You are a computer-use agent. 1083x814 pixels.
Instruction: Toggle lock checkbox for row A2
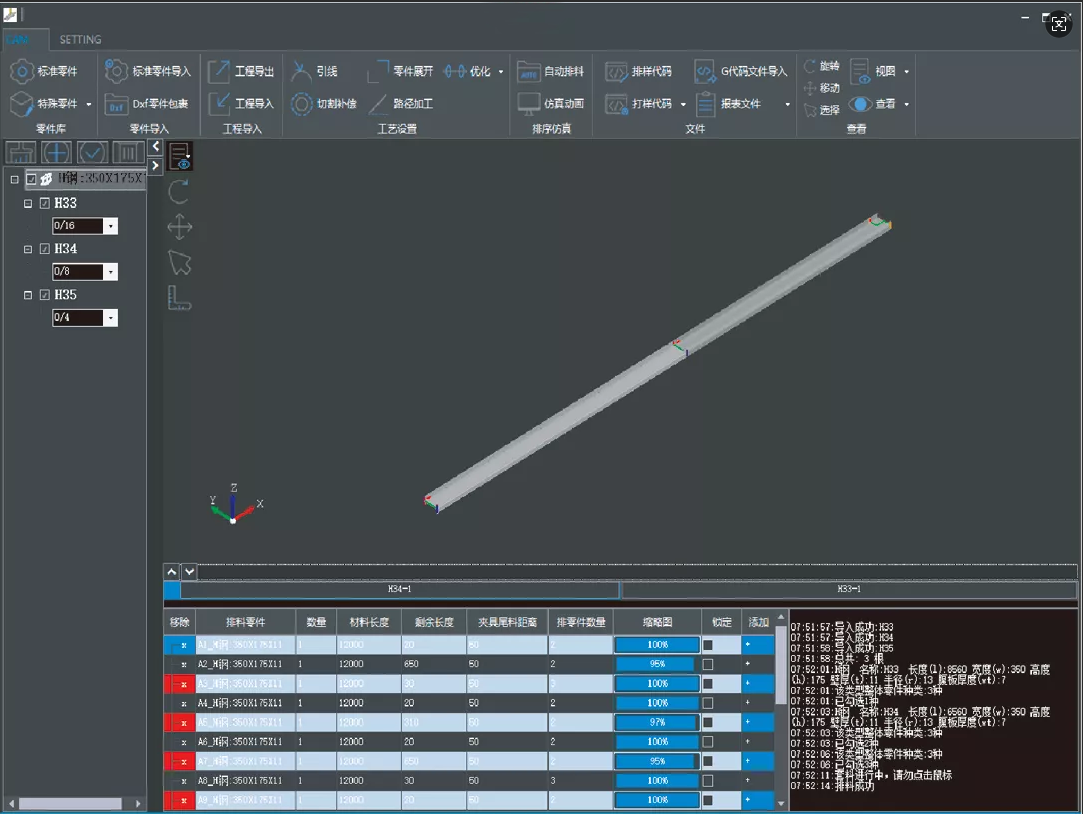(708, 664)
